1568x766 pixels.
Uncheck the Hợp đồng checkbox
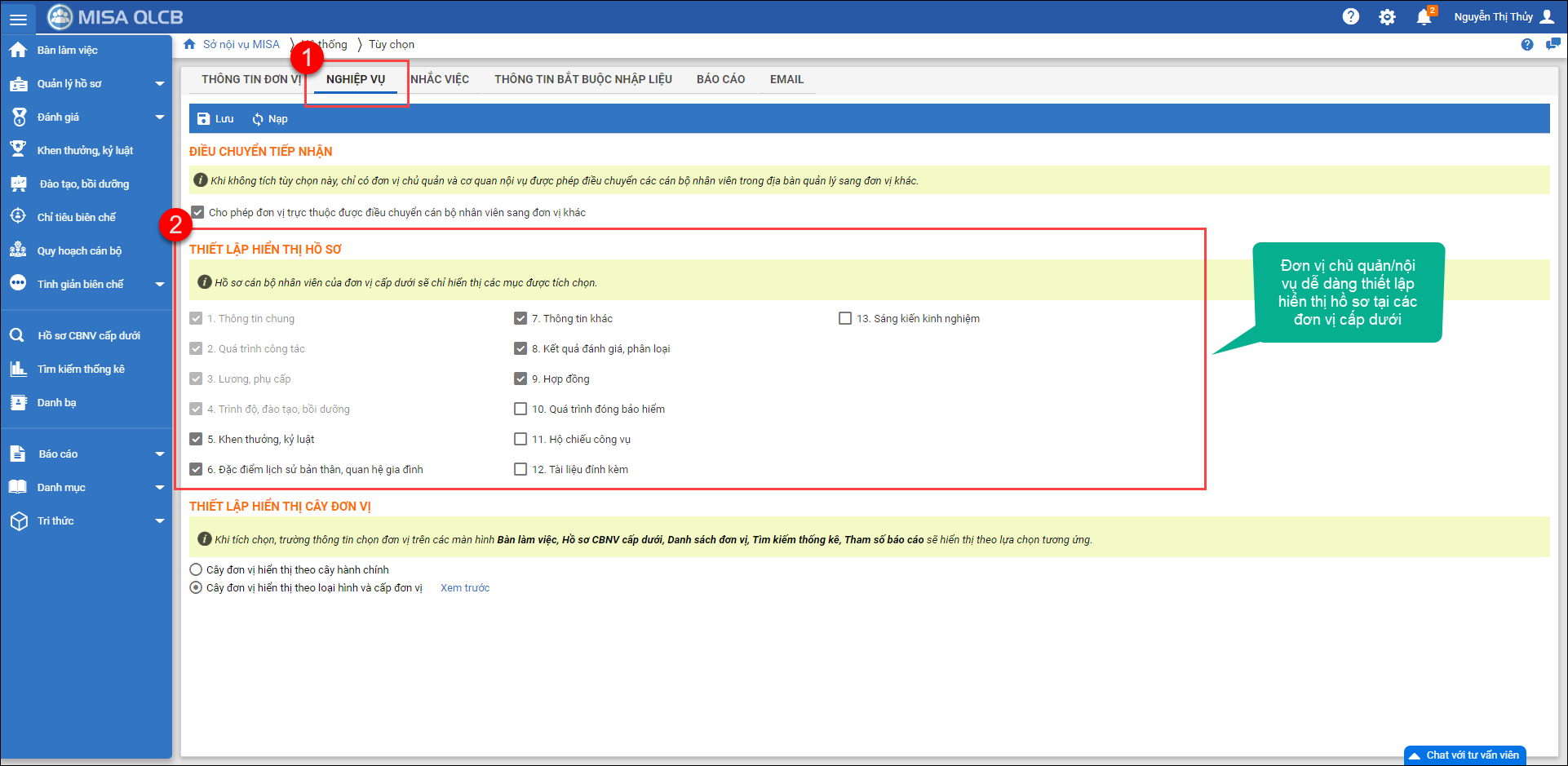pos(520,379)
